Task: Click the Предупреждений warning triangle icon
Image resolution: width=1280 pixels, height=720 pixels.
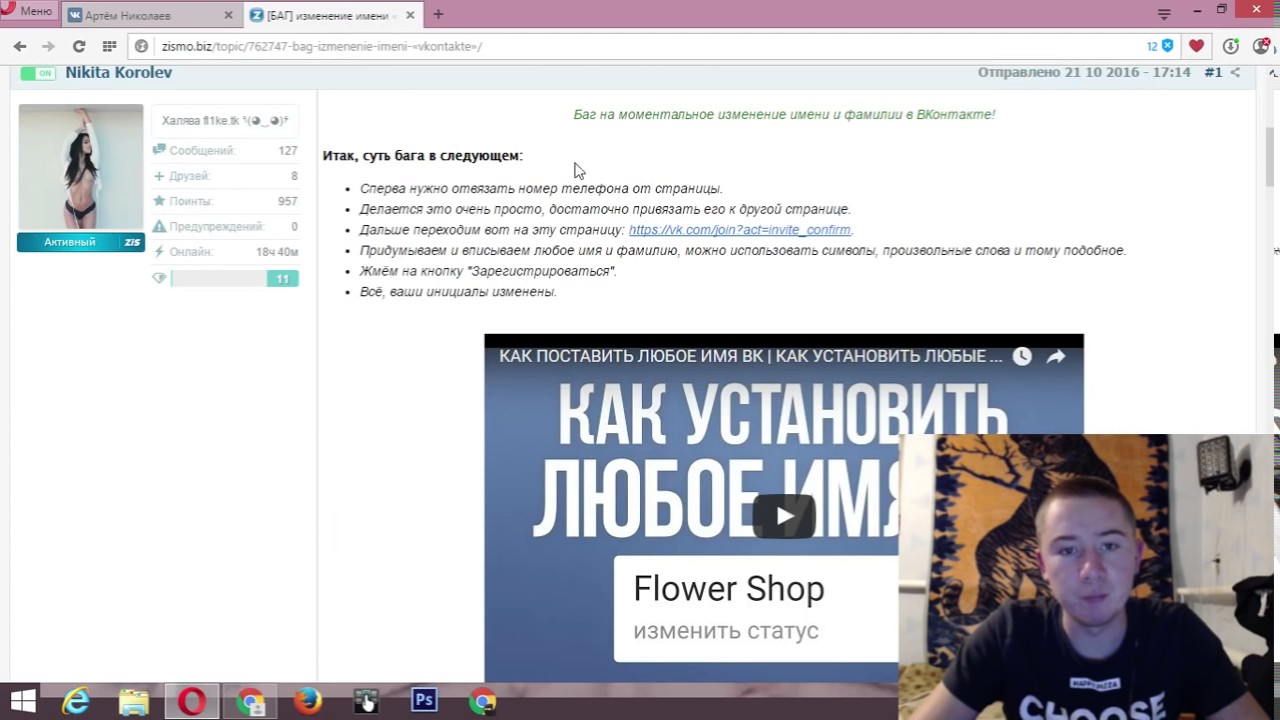Action: 159,227
